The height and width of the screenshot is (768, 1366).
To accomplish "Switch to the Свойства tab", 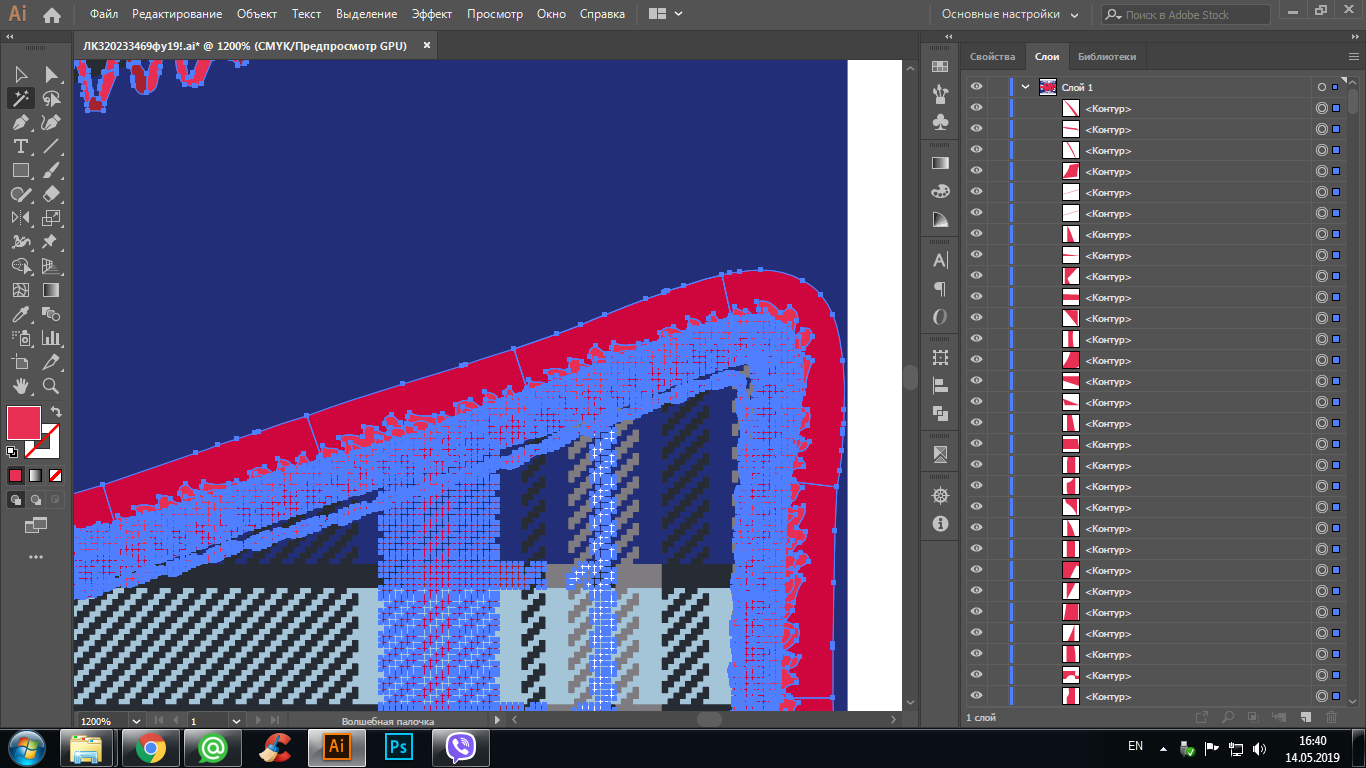I will point(992,57).
